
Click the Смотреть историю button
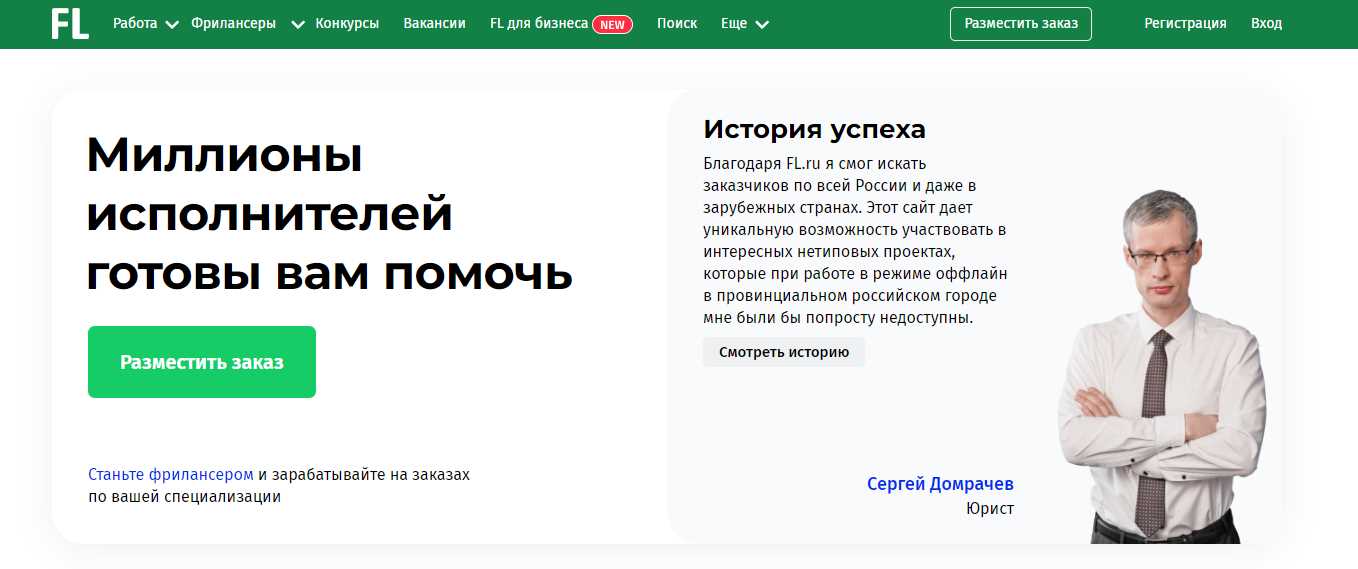(784, 352)
